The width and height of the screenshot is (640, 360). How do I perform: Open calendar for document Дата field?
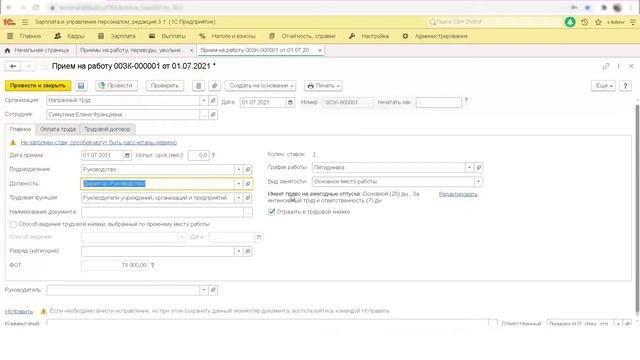point(290,102)
